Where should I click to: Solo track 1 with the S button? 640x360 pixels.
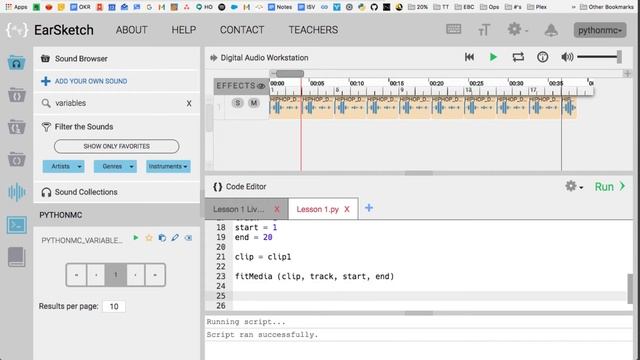238,103
